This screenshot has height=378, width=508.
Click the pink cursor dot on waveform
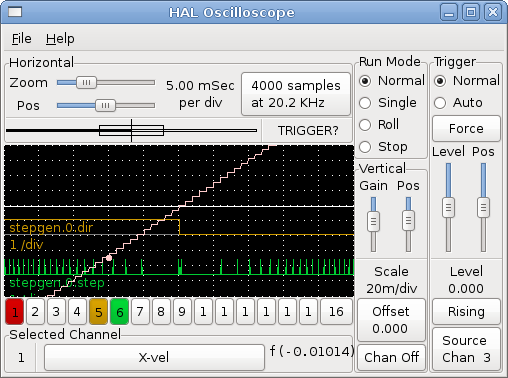coord(109,258)
